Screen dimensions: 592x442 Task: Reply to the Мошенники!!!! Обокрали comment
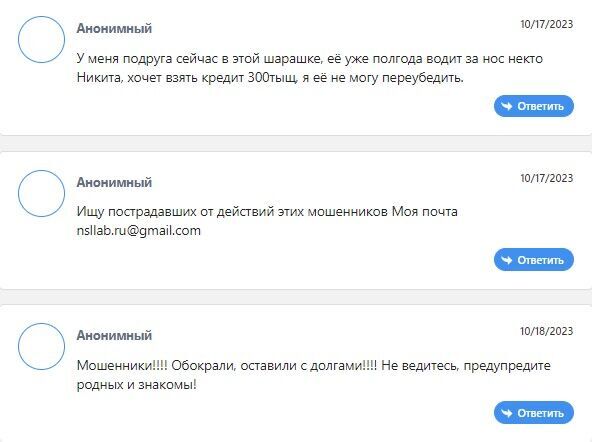coord(534,413)
